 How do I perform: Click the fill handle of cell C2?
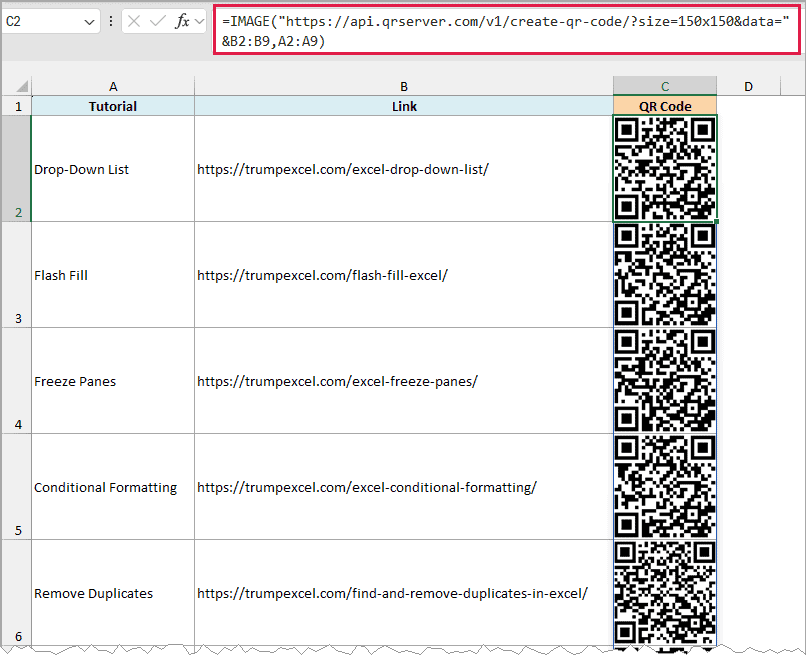tap(717, 222)
